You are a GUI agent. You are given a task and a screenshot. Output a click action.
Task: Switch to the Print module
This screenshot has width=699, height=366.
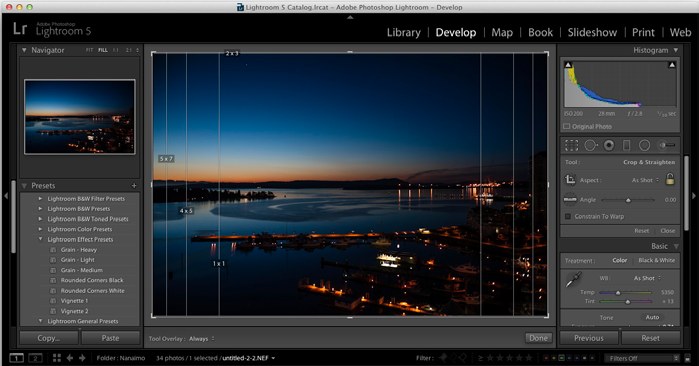point(643,33)
